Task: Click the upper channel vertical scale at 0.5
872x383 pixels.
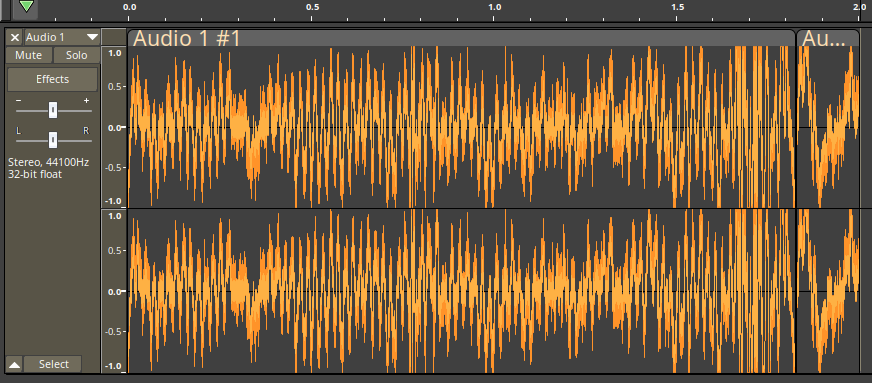Action: (115, 87)
